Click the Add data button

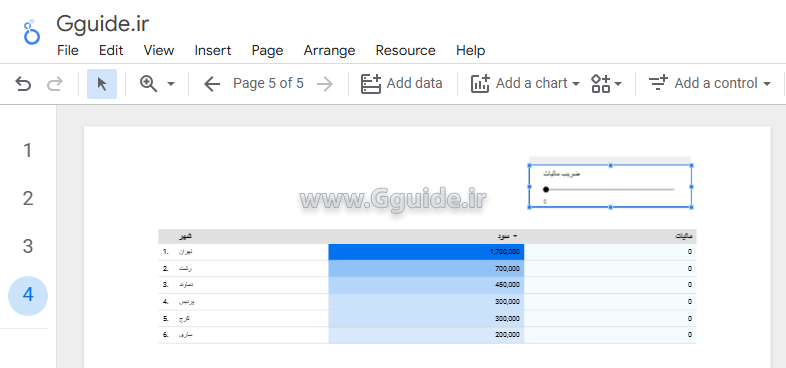coord(402,83)
